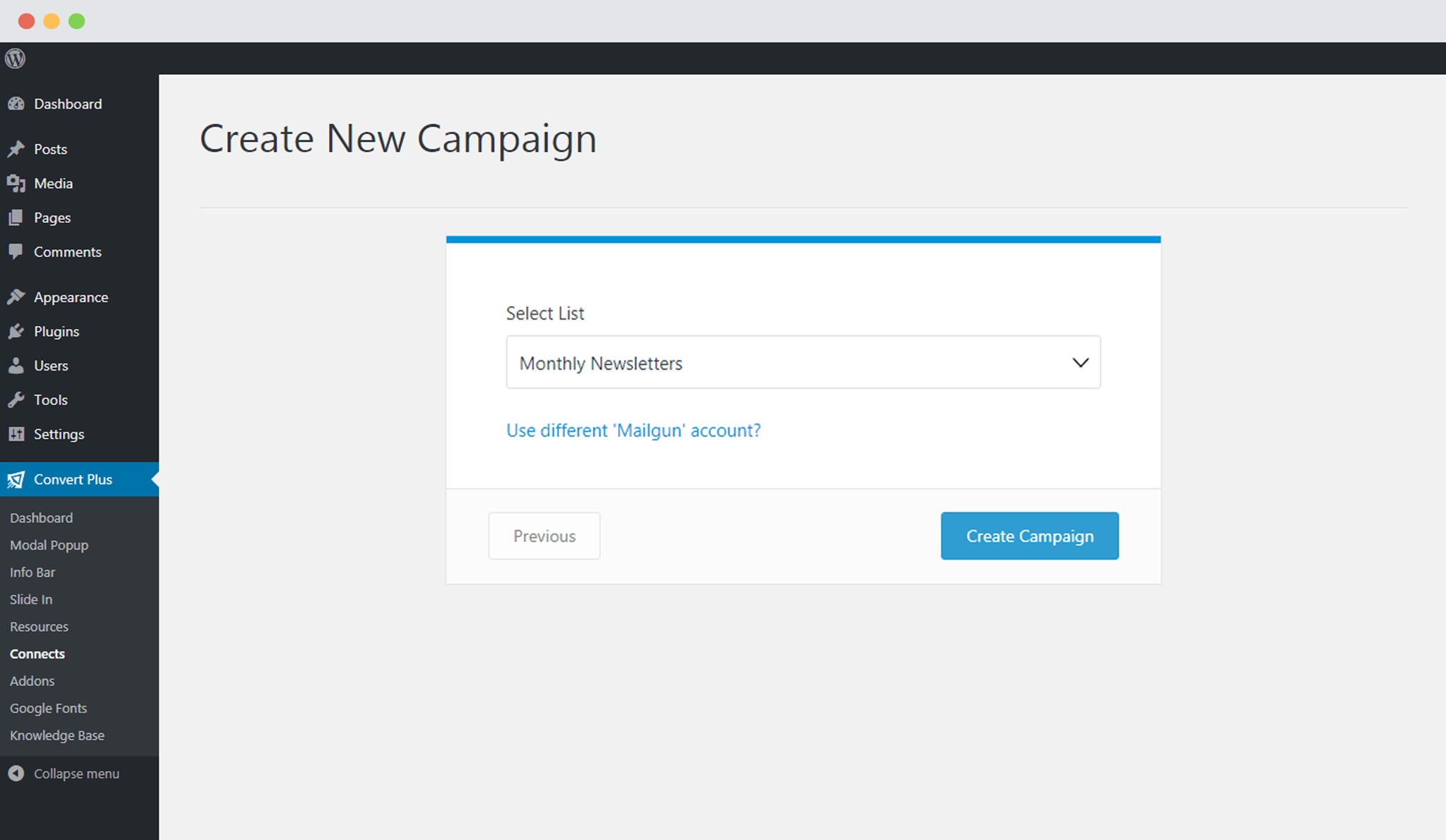Click the WordPress logo icon
The height and width of the screenshot is (840, 1446).
click(x=15, y=59)
